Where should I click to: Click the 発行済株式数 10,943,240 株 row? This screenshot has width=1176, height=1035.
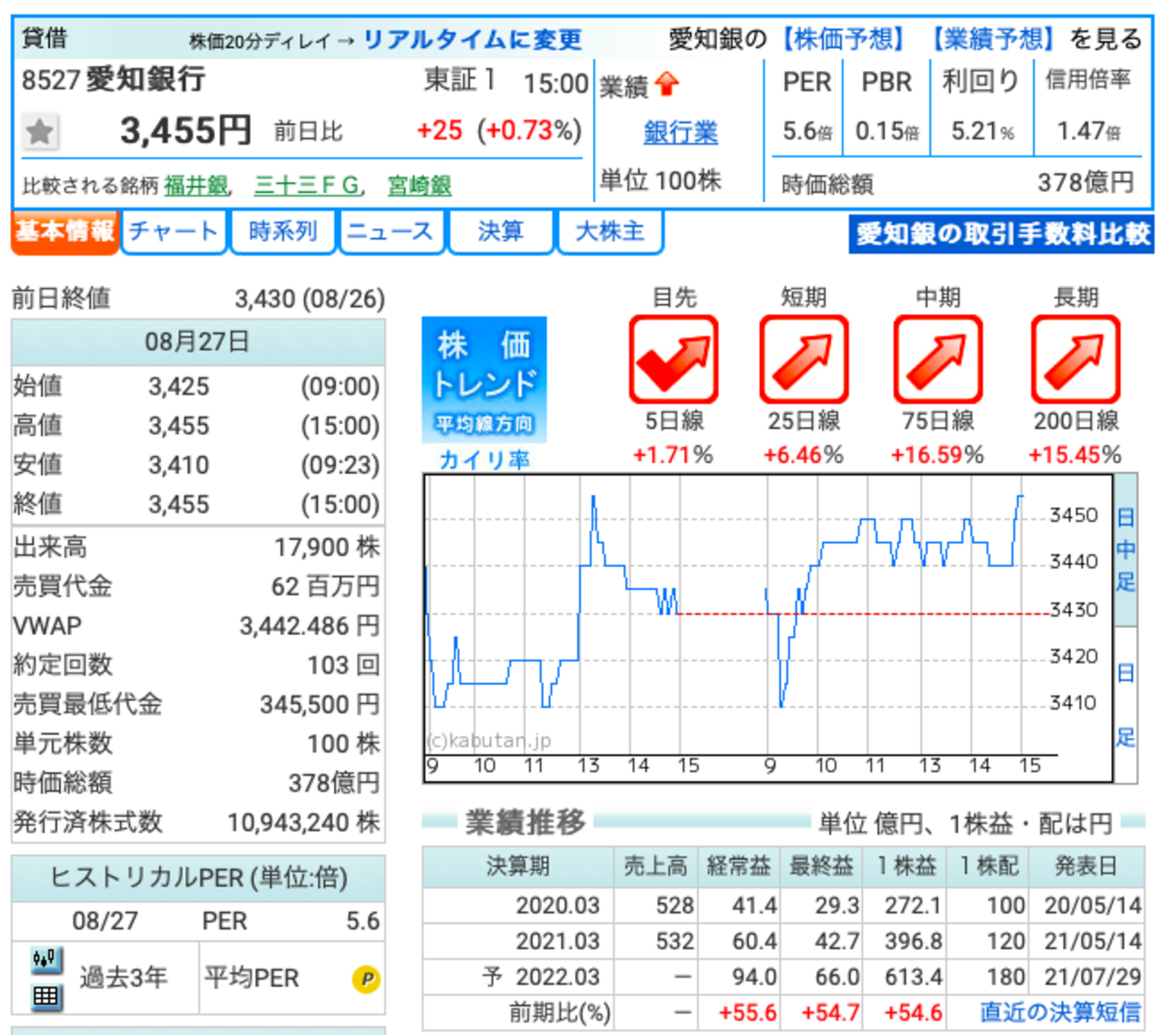click(x=197, y=822)
